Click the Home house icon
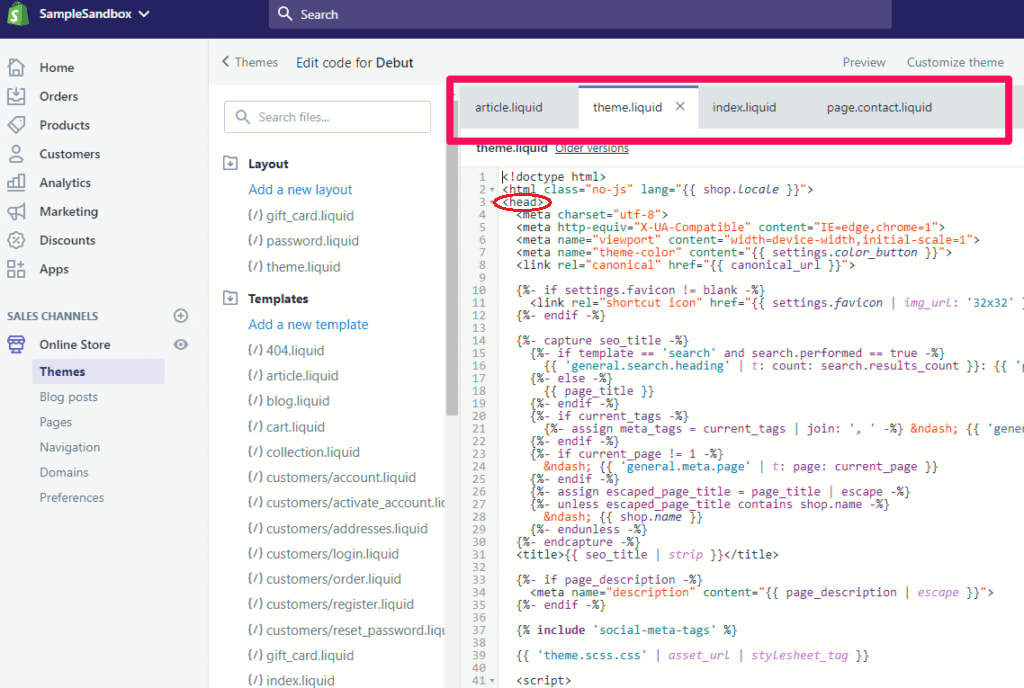 16,67
